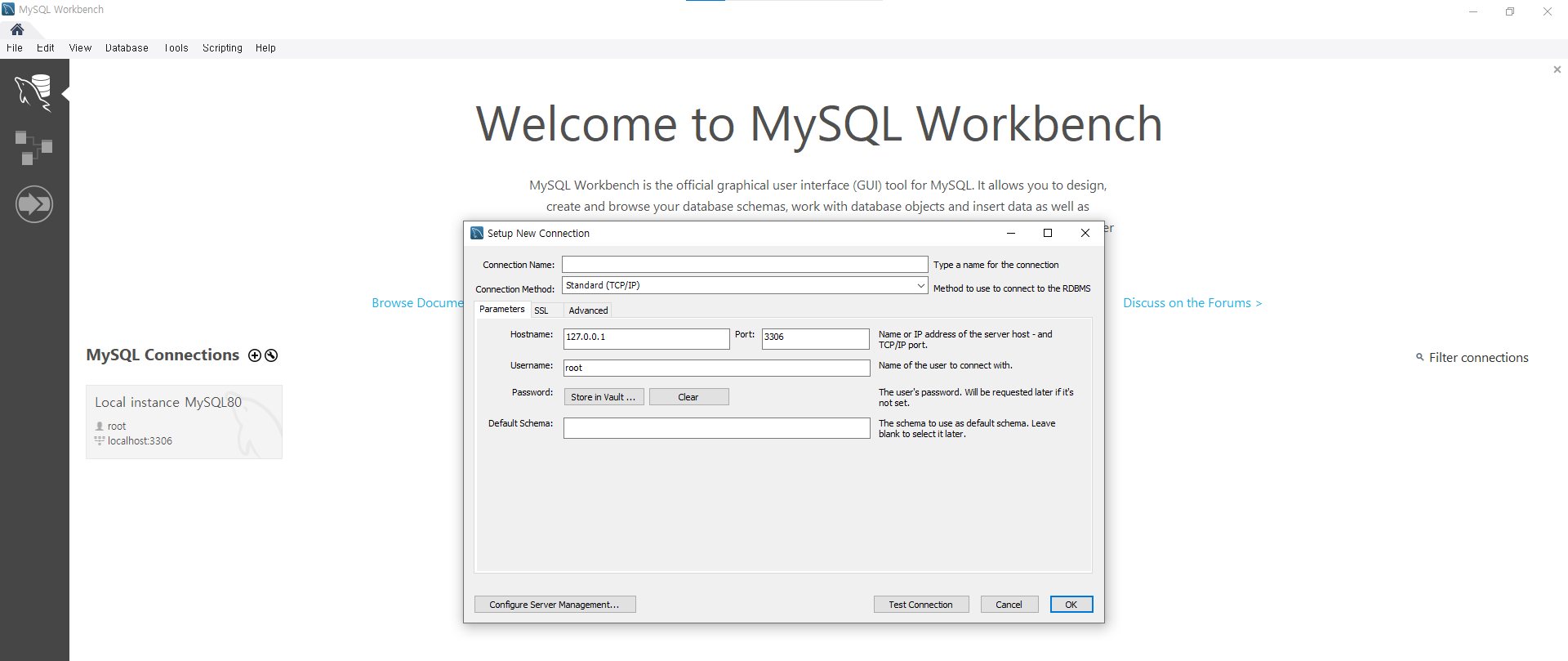1568x661 pixels.
Task: Click the Hostname field with 127.0.0.1
Action: [646, 337]
